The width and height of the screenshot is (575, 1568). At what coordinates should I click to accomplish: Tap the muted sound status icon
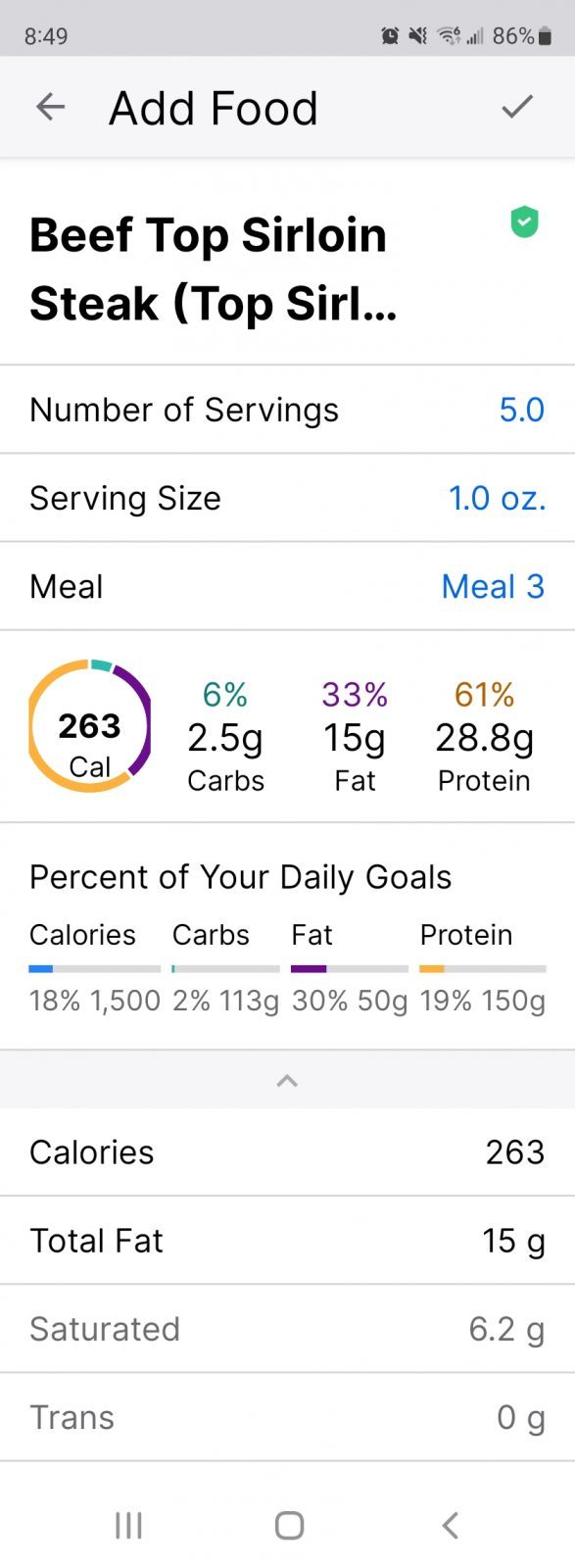click(418, 36)
